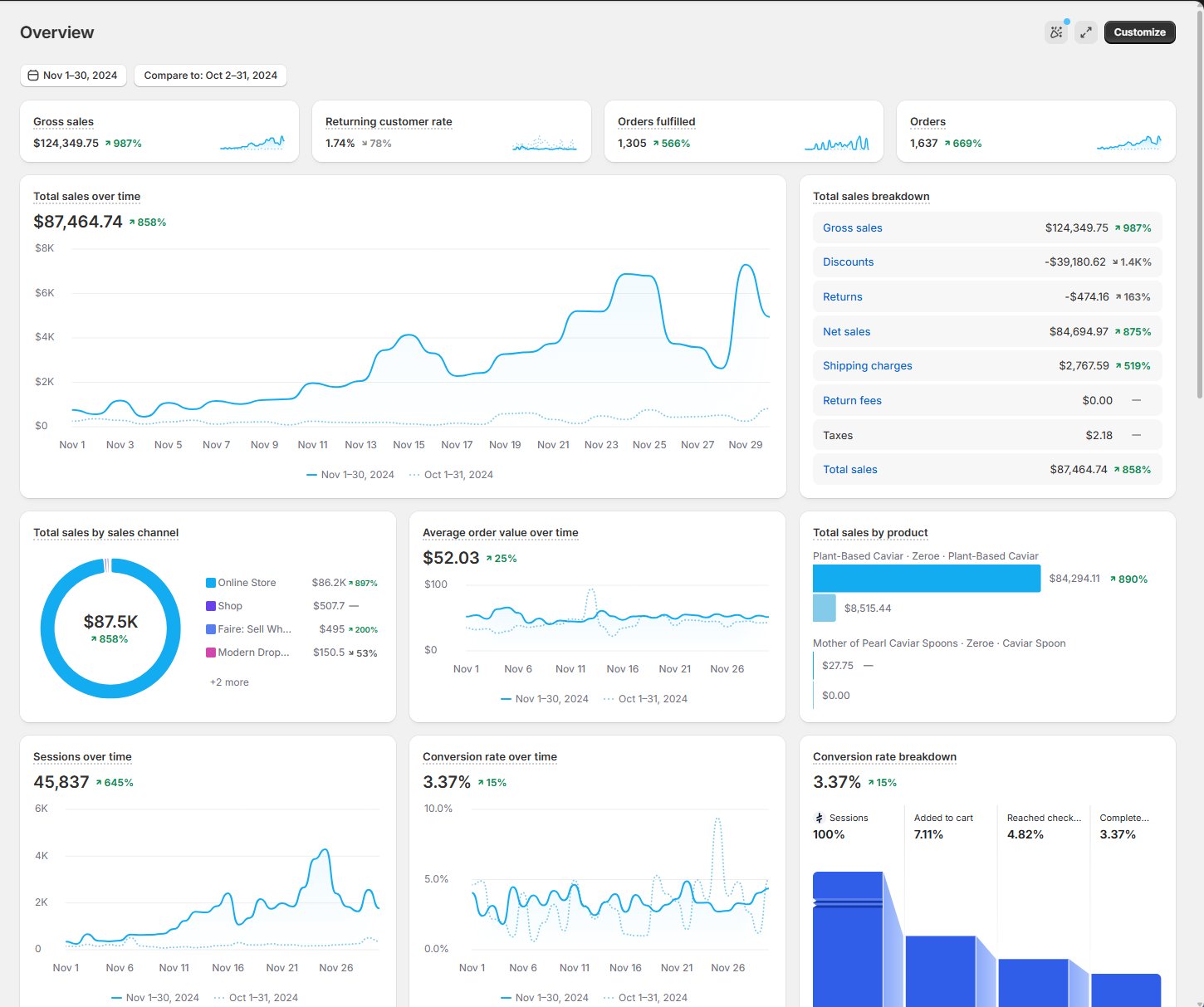This screenshot has height=1007, width=1204.
Task: Select the Online Store channel link
Action: pyautogui.click(x=246, y=582)
